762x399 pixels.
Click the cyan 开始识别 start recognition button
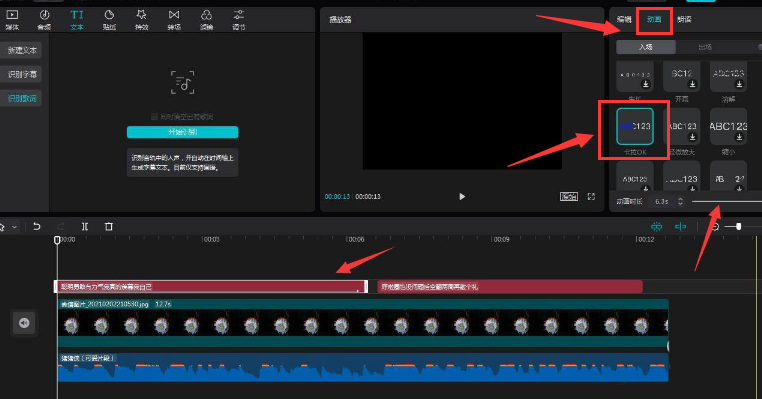tap(183, 132)
